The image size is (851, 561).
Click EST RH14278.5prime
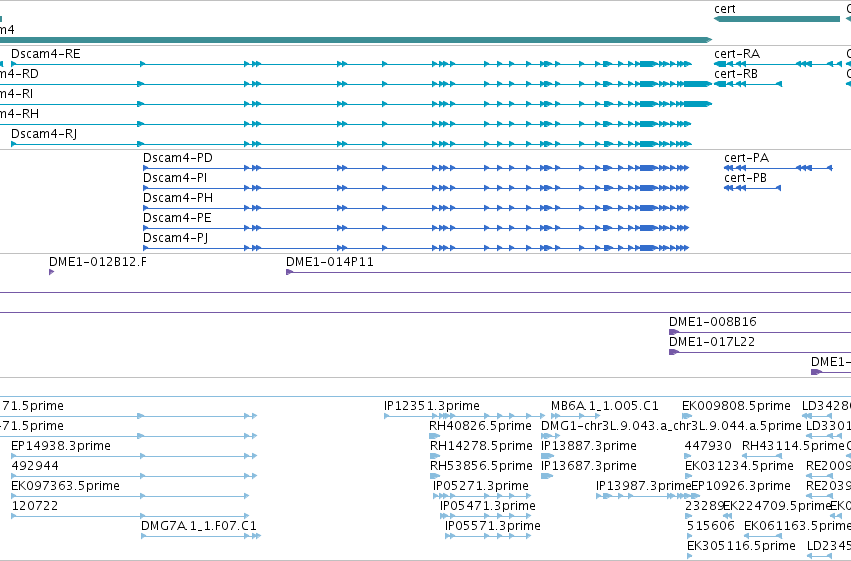tap(481, 446)
